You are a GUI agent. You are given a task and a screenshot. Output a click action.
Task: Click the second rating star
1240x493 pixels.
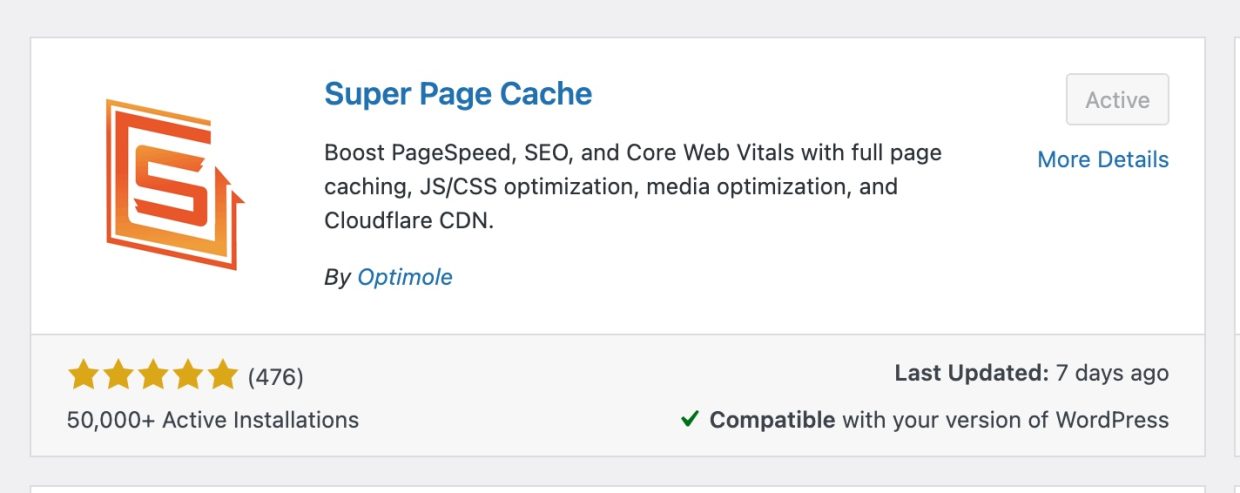coord(117,376)
